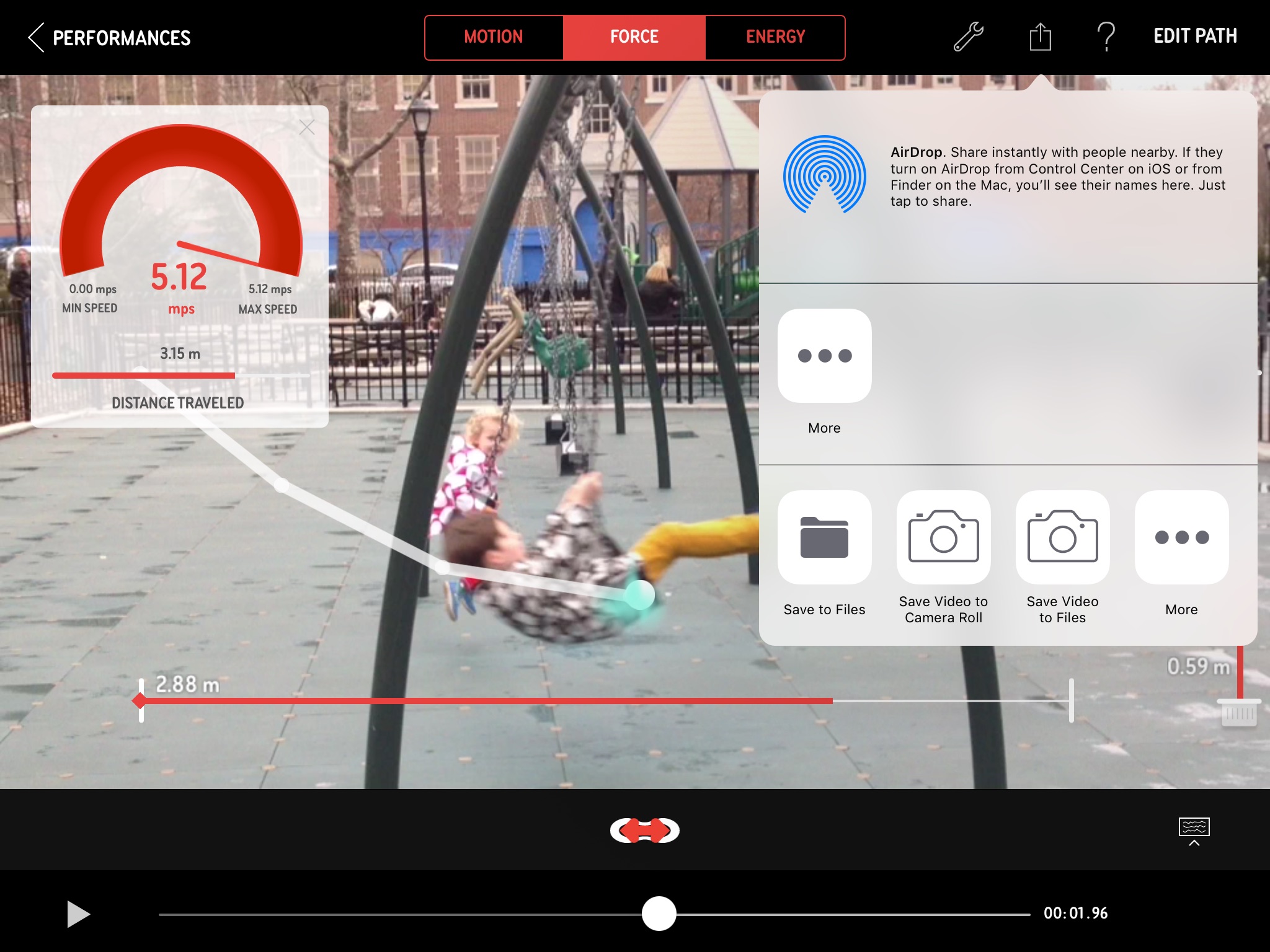Open the wrench settings tool

(968, 37)
